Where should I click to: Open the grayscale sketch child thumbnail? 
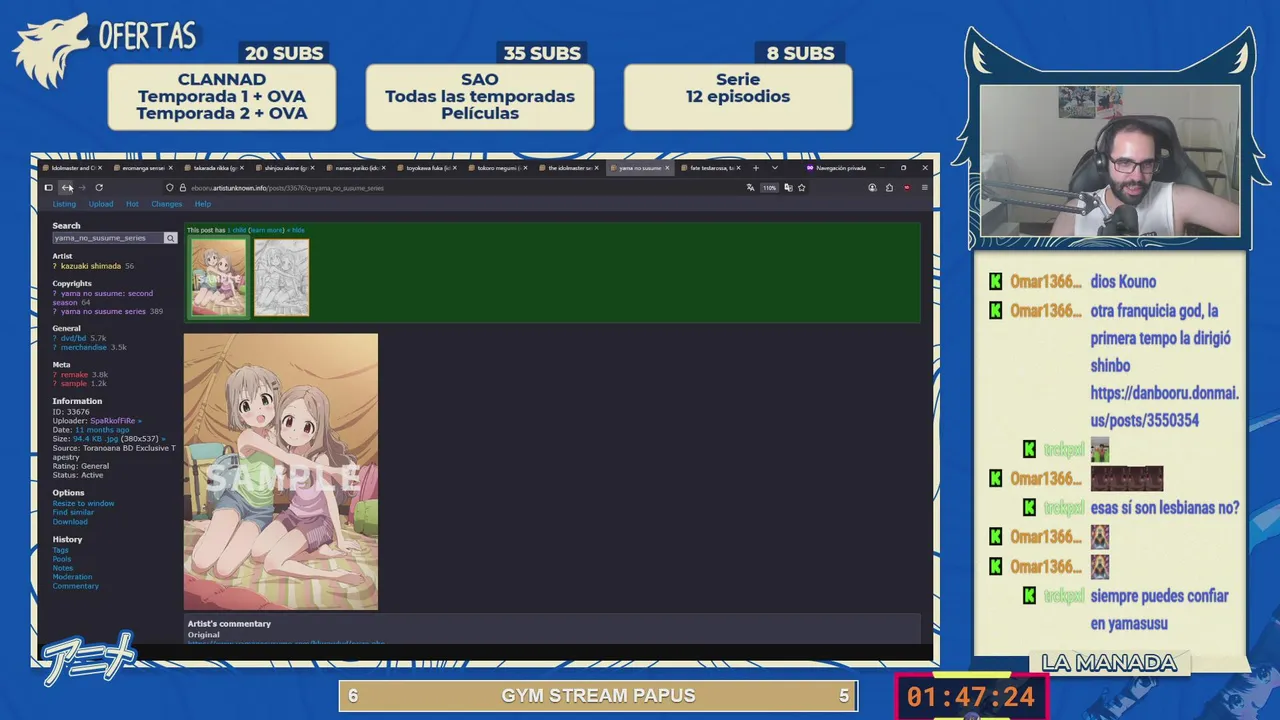point(281,277)
